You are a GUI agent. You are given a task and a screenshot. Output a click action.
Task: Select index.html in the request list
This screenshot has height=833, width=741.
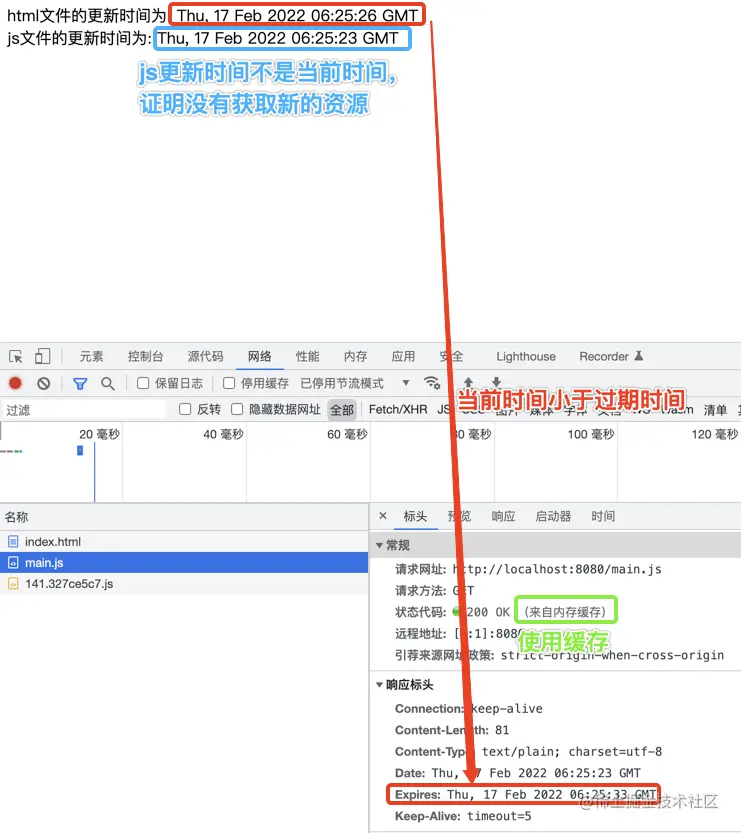click(x=184, y=542)
